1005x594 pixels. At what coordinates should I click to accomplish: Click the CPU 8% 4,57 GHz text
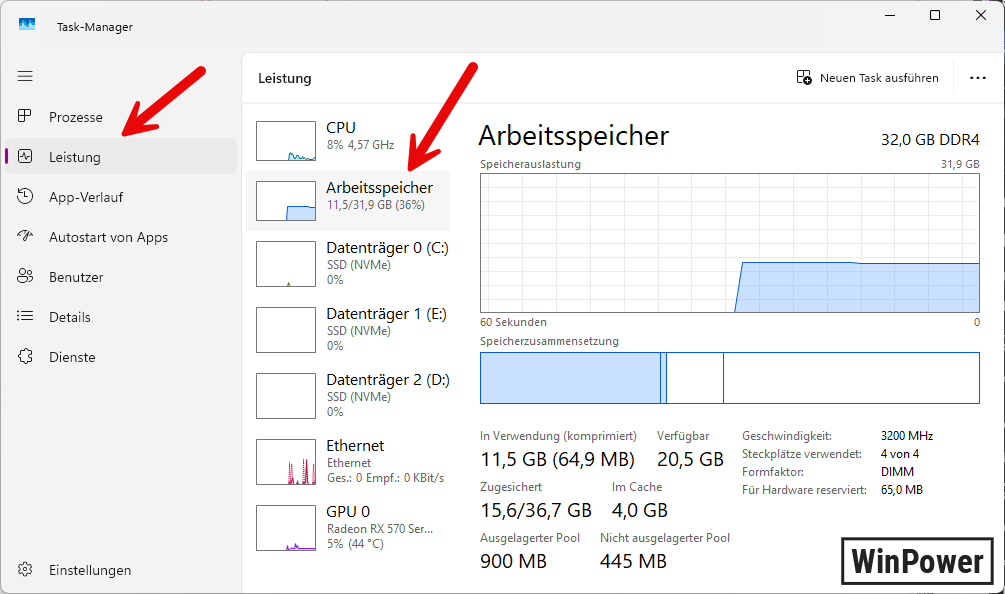tap(360, 145)
